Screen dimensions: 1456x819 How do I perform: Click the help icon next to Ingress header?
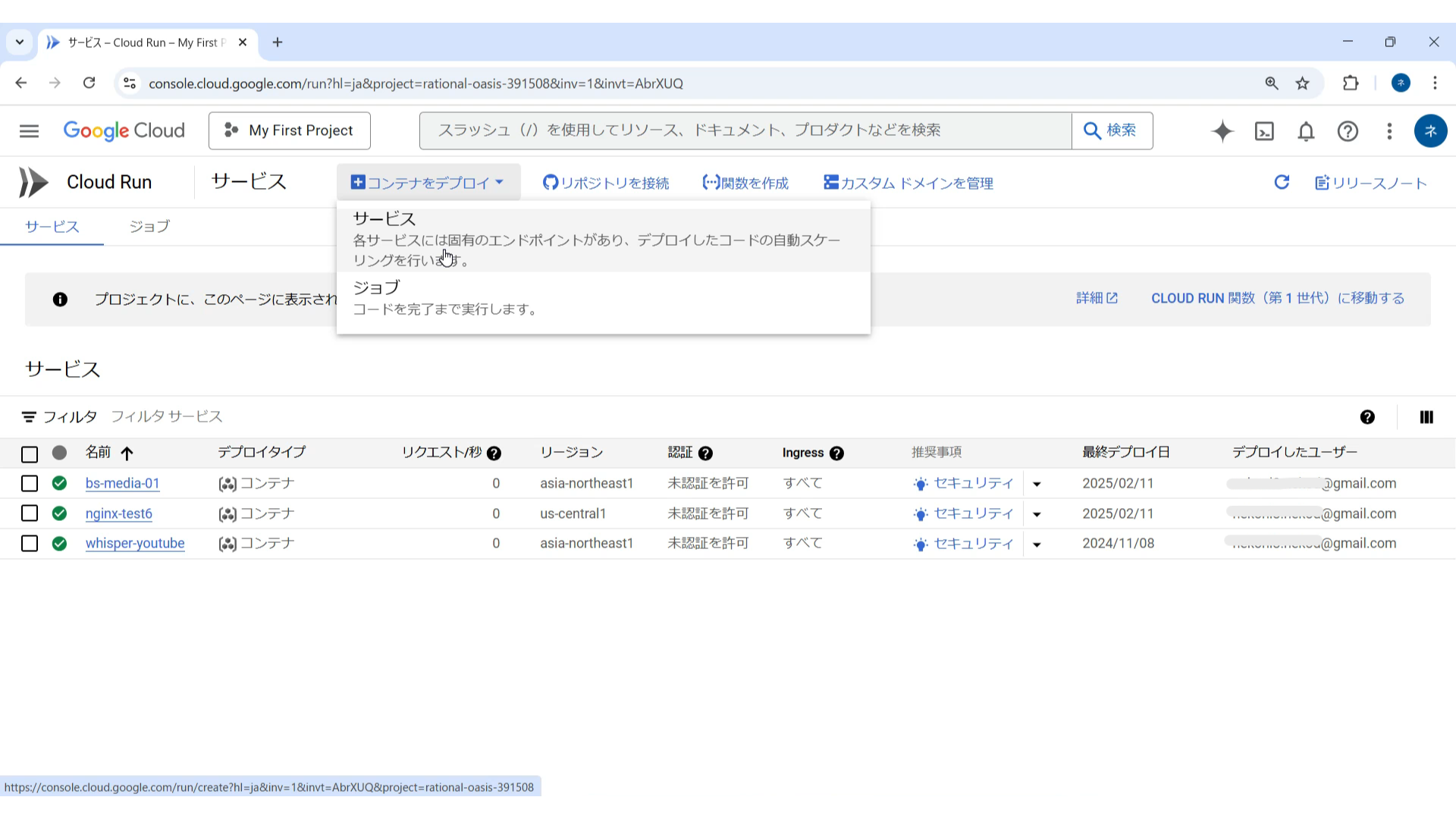[x=836, y=453]
